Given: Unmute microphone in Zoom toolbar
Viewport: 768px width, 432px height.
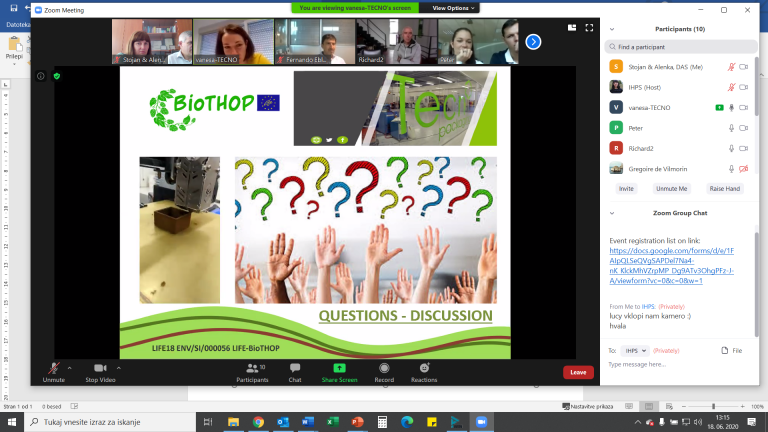Looking at the screenshot, I should coord(53,372).
